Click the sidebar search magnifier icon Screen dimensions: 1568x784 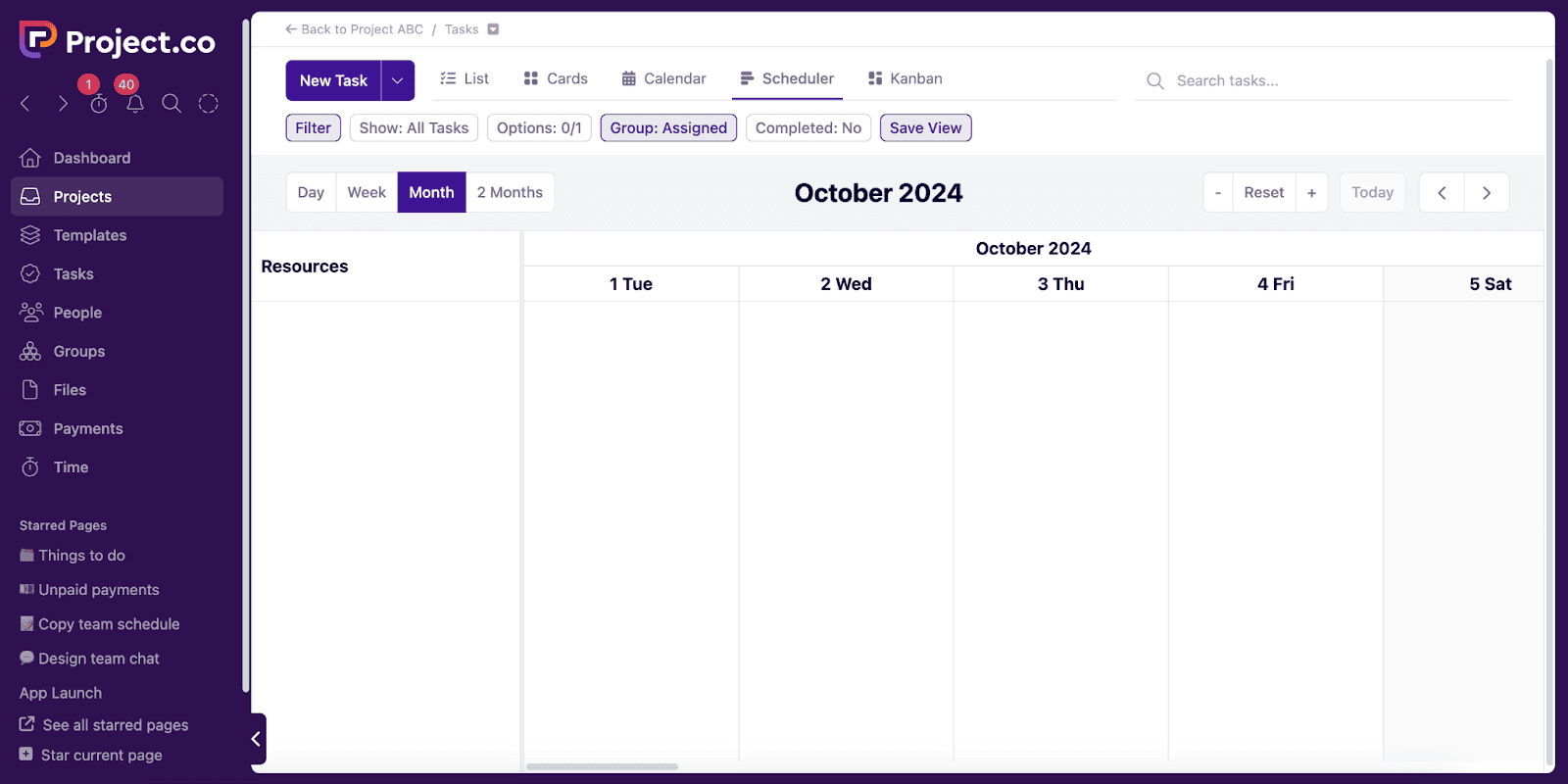pyautogui.click(x=171, y=104)
